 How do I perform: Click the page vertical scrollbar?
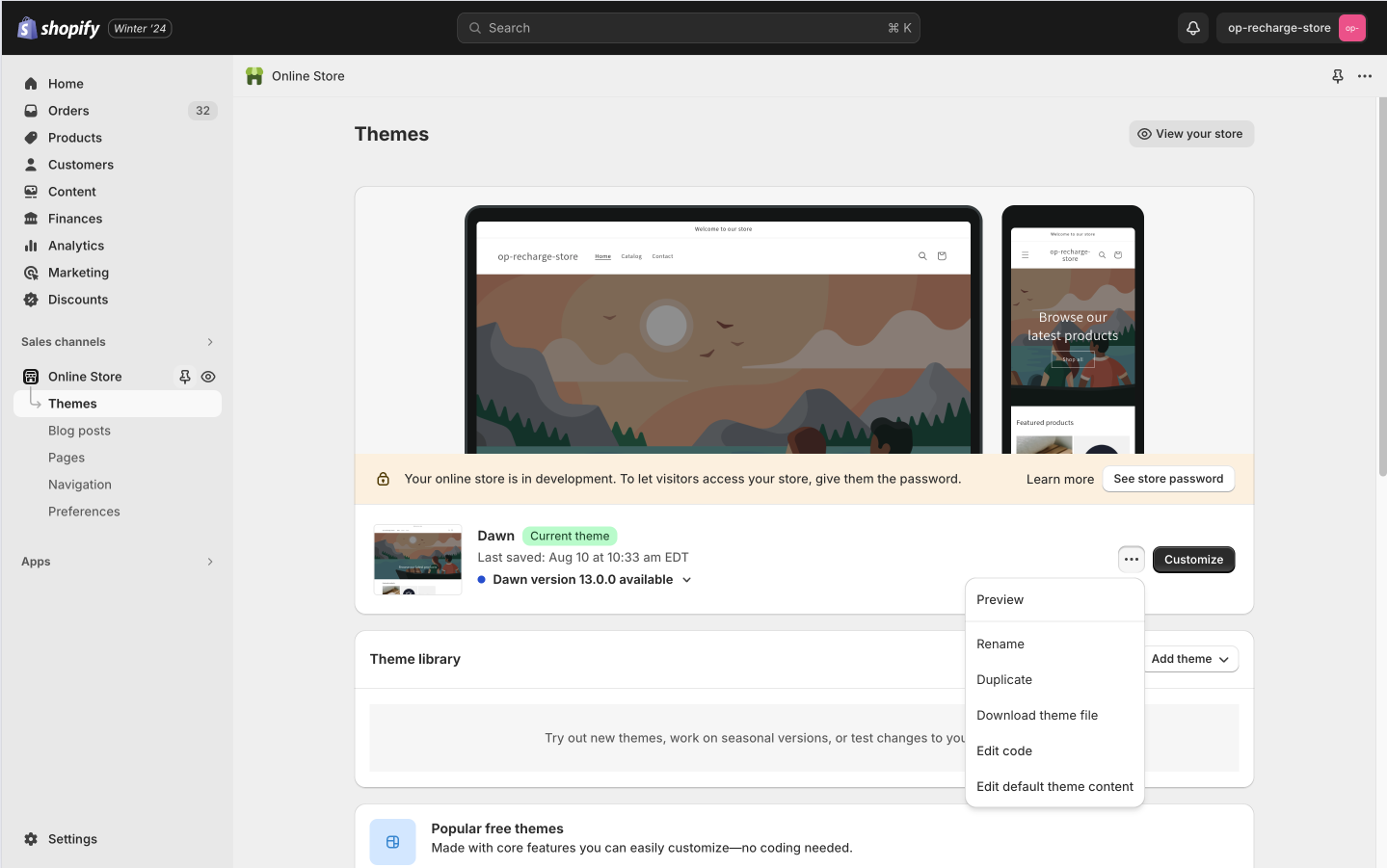[1382, 287]
